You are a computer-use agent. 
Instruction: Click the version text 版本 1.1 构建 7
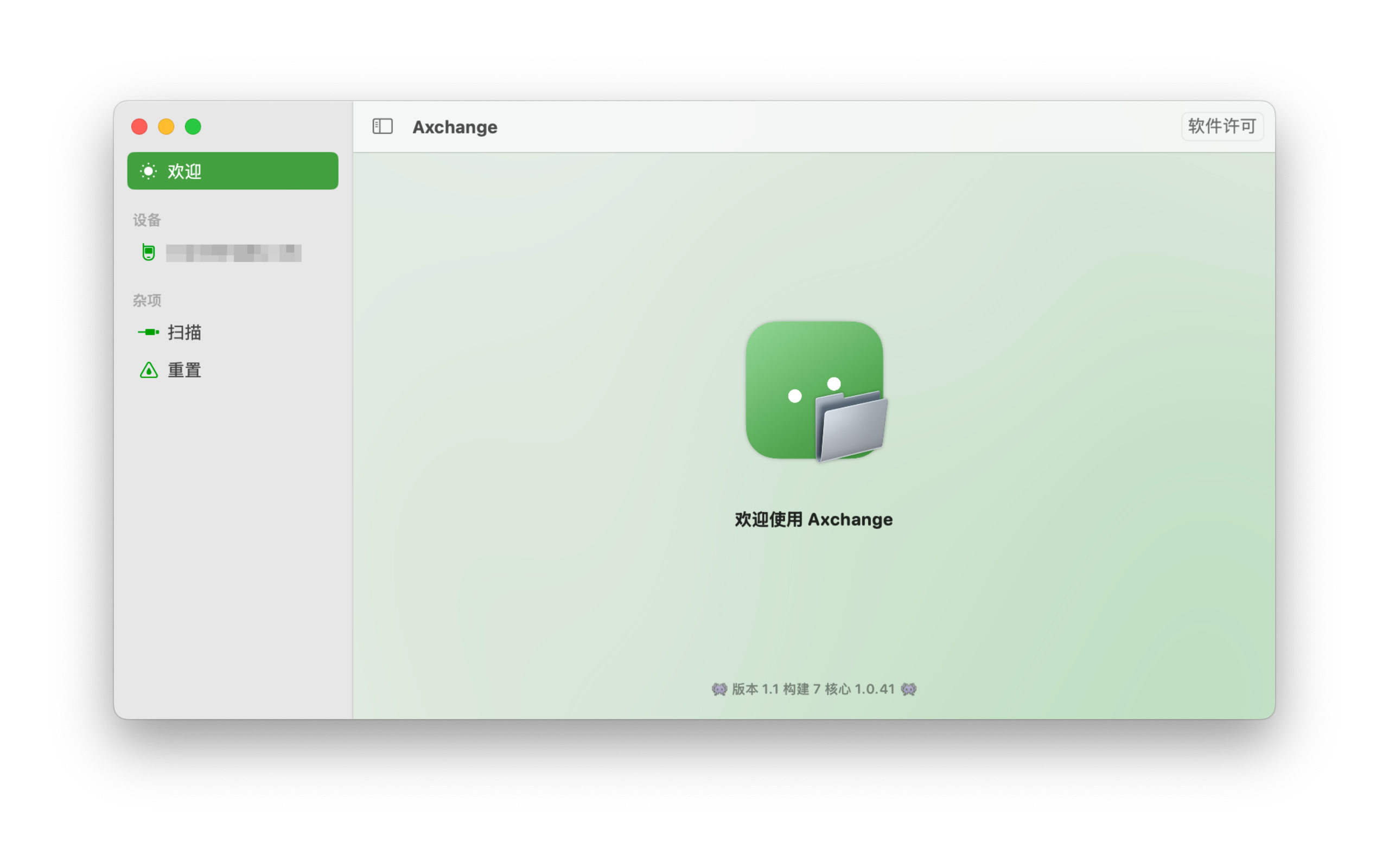point(775,689)
